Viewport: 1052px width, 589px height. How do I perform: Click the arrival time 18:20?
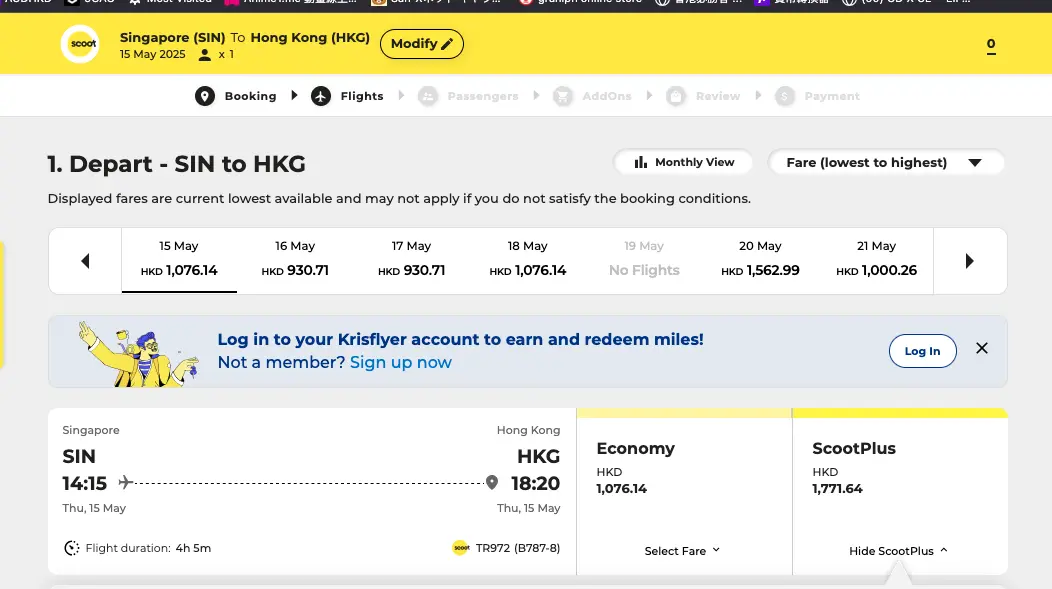tap(535, 483)
